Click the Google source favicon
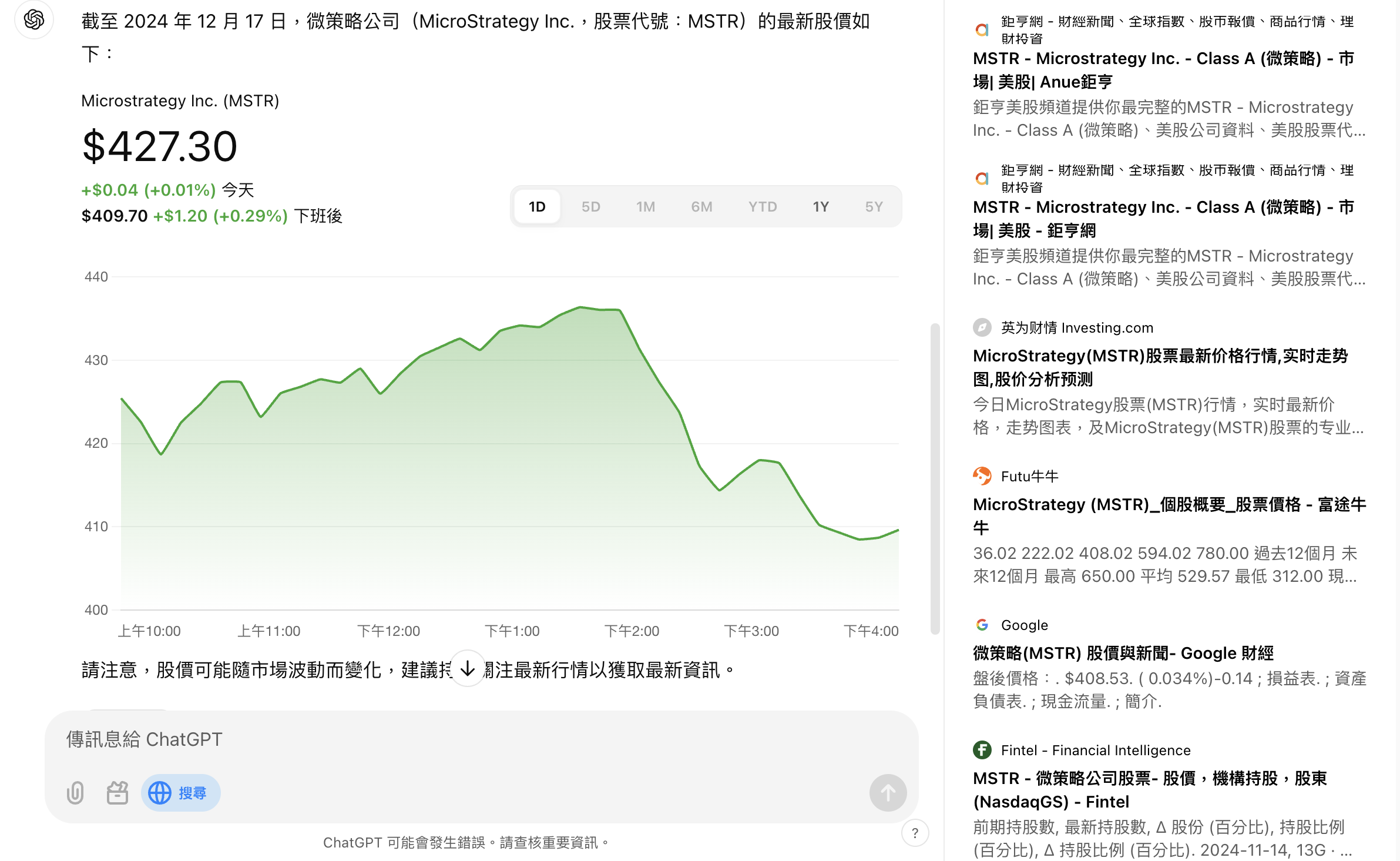Screen dimensions: 1400x861 pos(982,625)
